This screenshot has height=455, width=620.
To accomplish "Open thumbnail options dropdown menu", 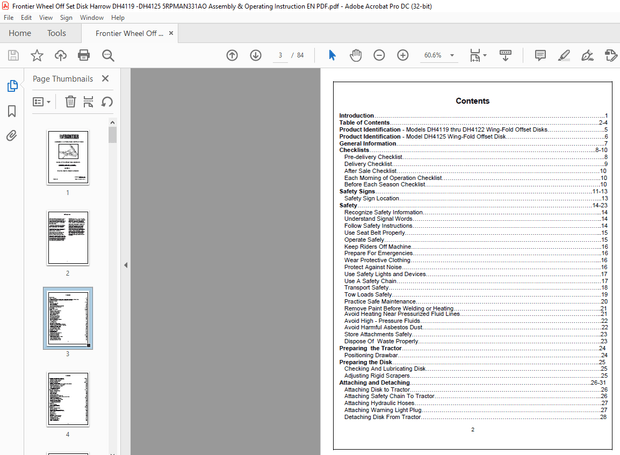I will pos(42,102).
